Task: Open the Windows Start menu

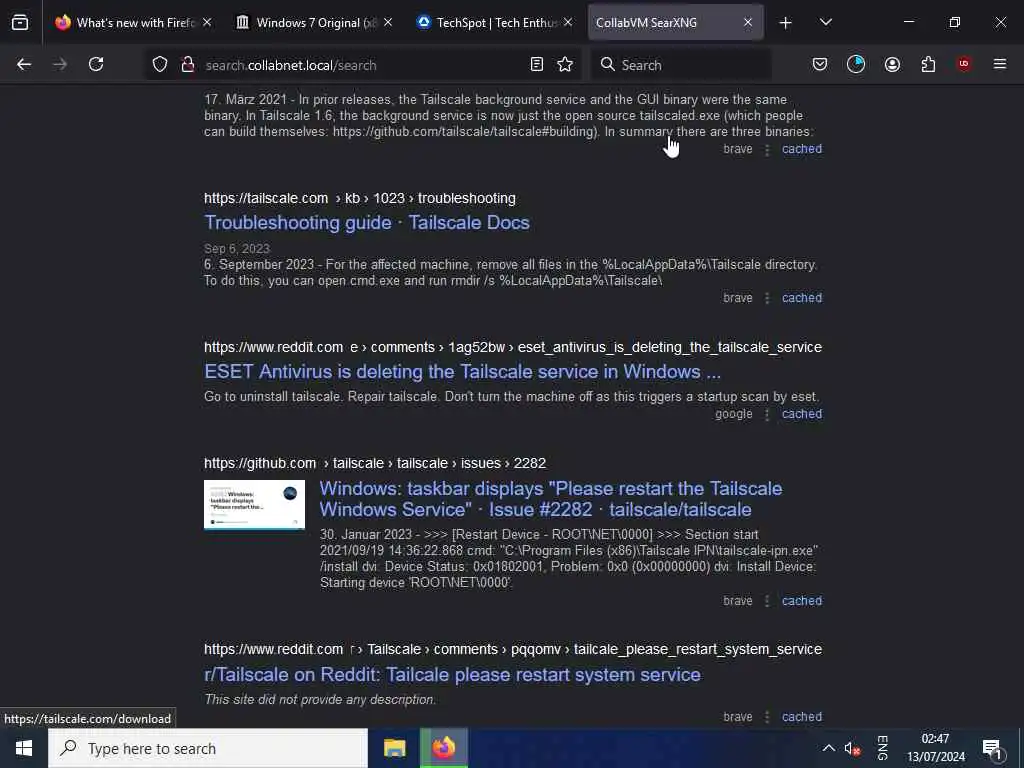Action: 24,748
